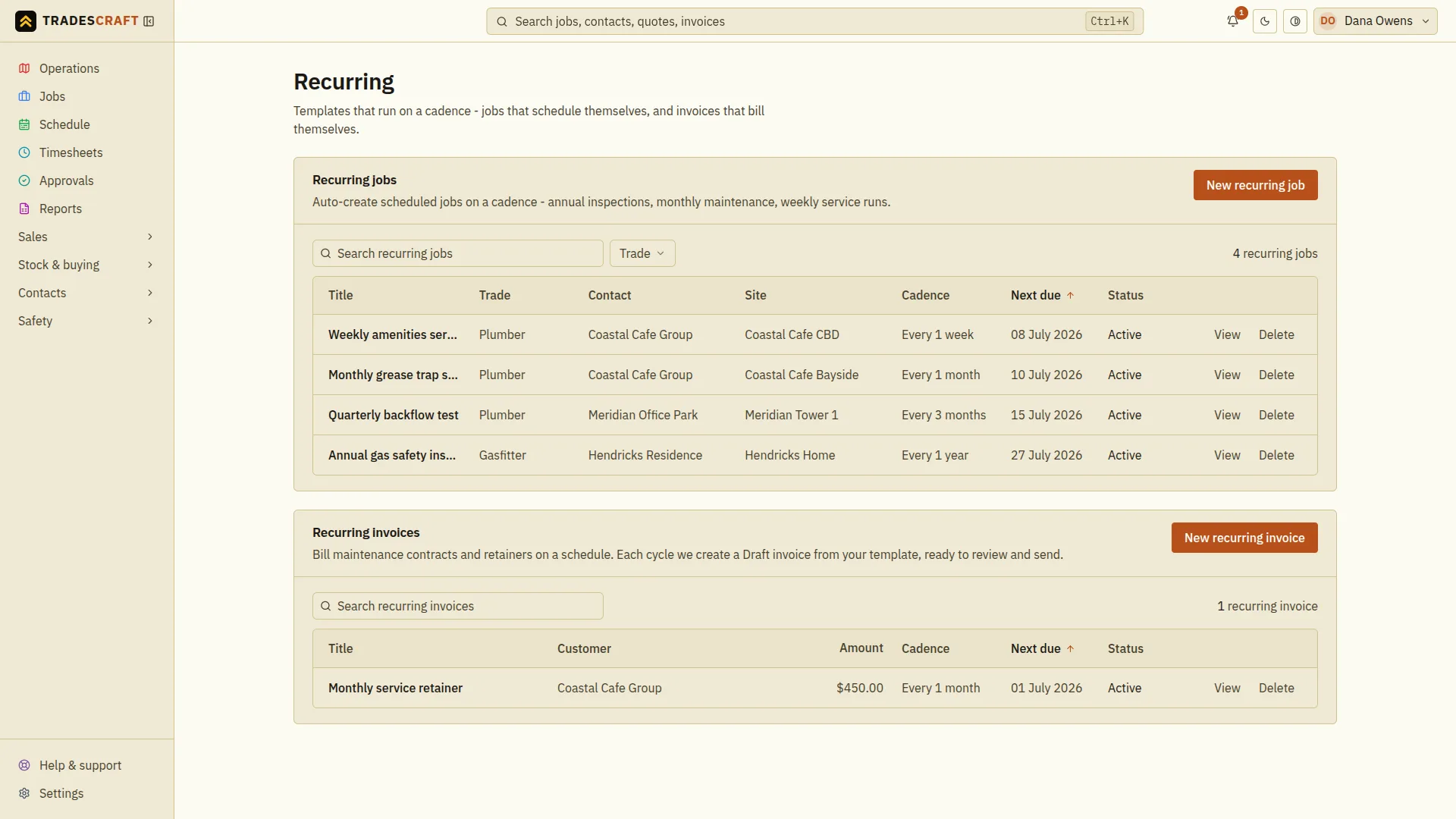
Task: Click the Schedule calendar icon
Action: (24, 124)
